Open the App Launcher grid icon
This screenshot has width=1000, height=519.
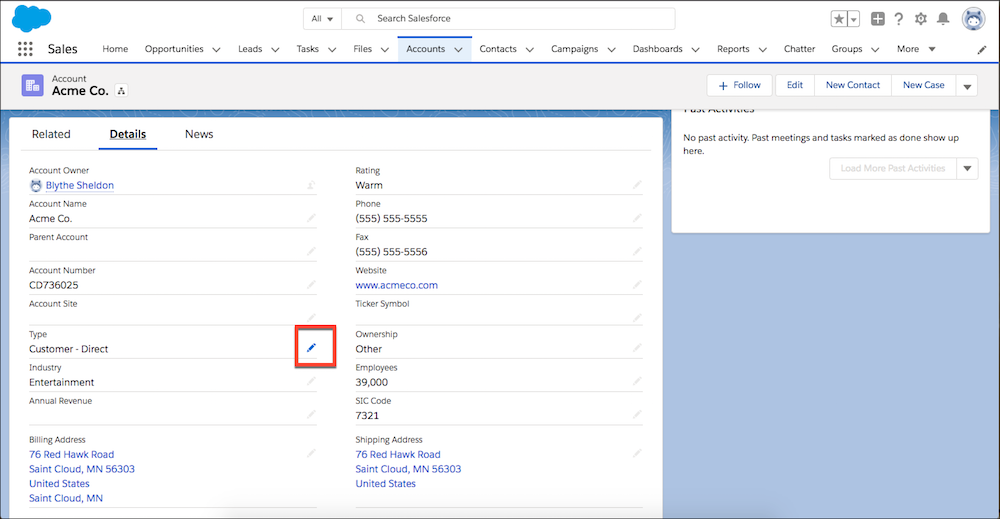click(x=25, y=49)
